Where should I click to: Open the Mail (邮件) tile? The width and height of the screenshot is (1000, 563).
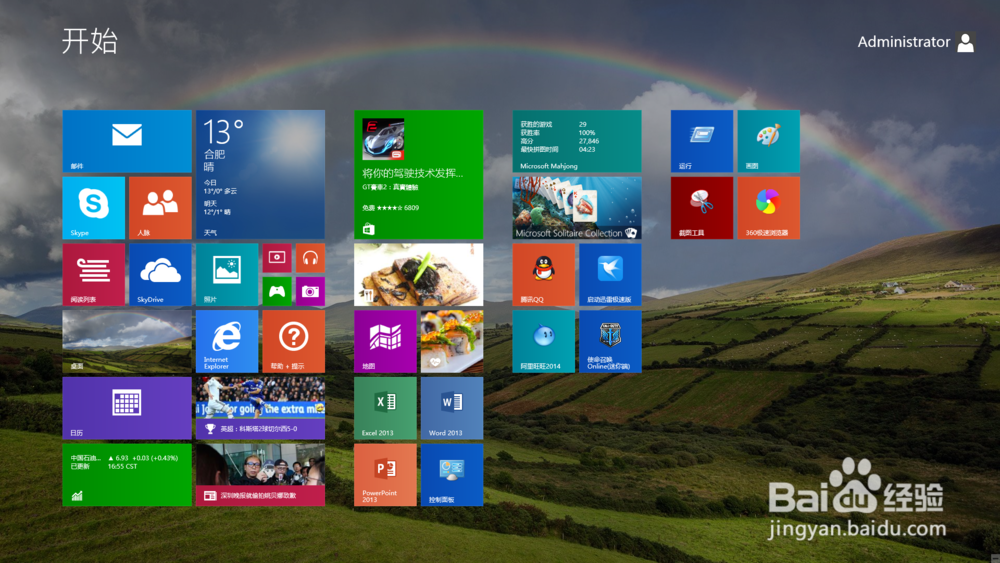(x=127, y=141)
